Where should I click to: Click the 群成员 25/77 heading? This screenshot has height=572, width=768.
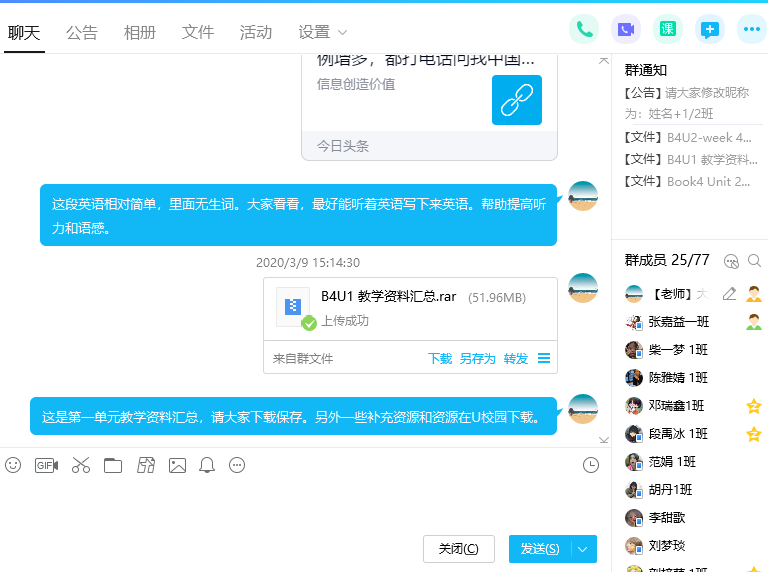tap(667, 260)
